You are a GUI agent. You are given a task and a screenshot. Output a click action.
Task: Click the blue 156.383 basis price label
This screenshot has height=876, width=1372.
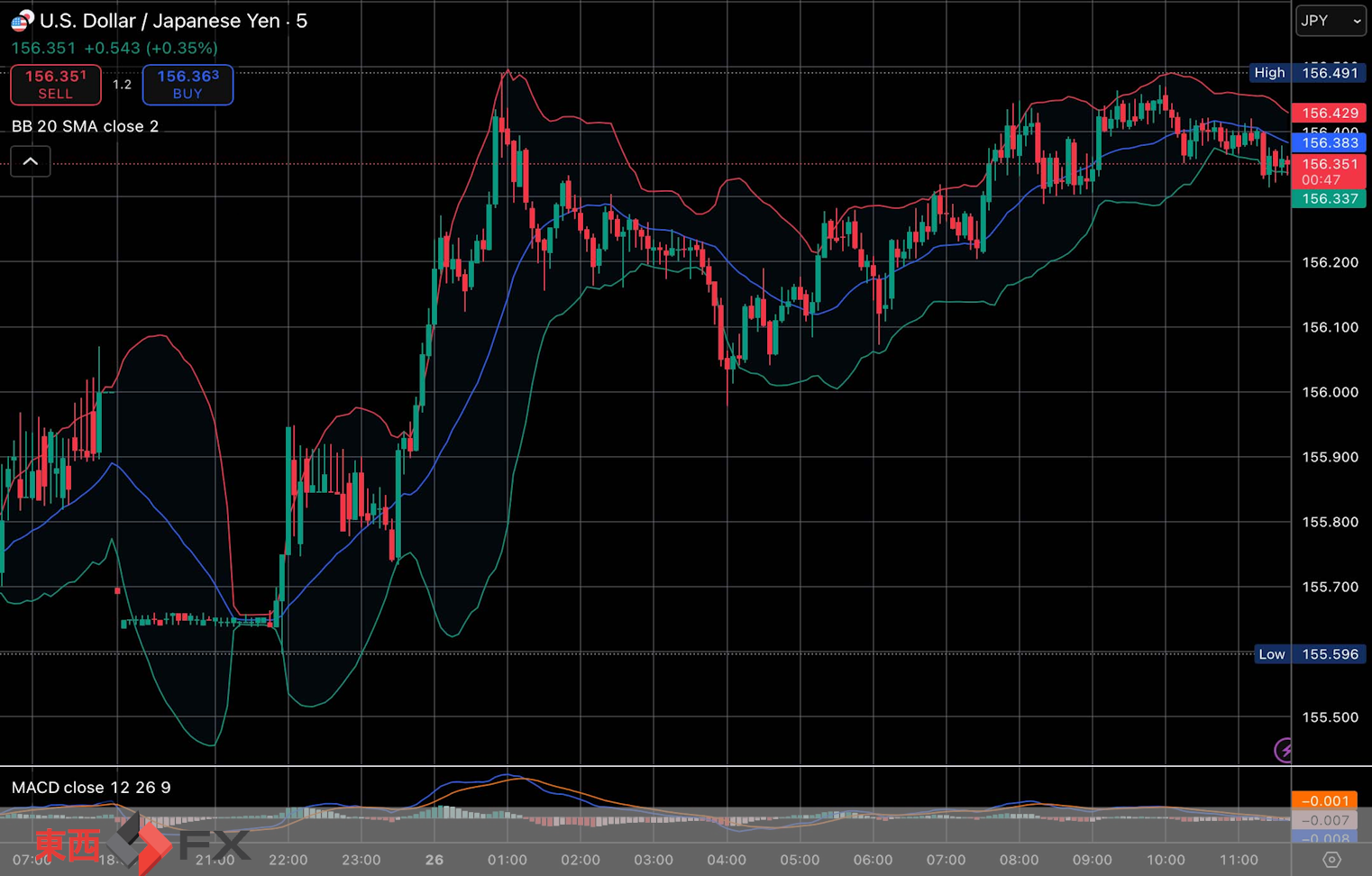(x=1330, y=142)
